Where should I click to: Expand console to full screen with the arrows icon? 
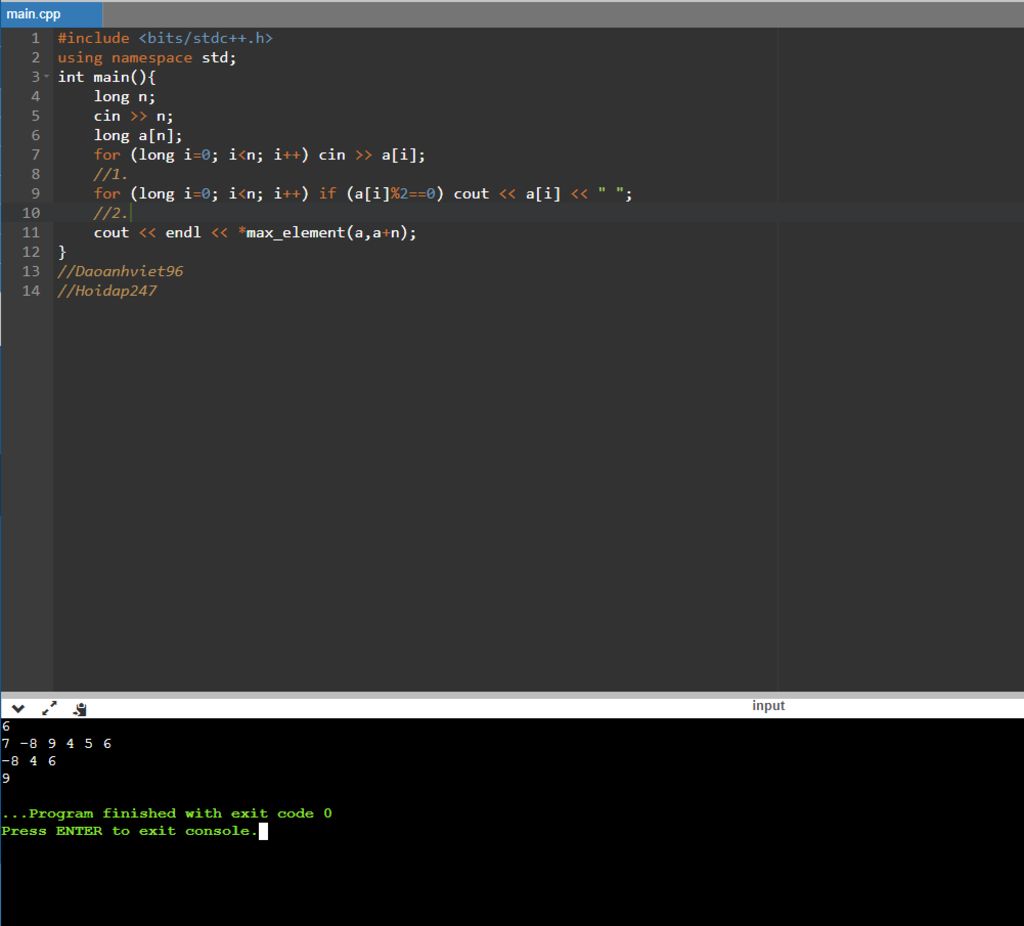49,709
